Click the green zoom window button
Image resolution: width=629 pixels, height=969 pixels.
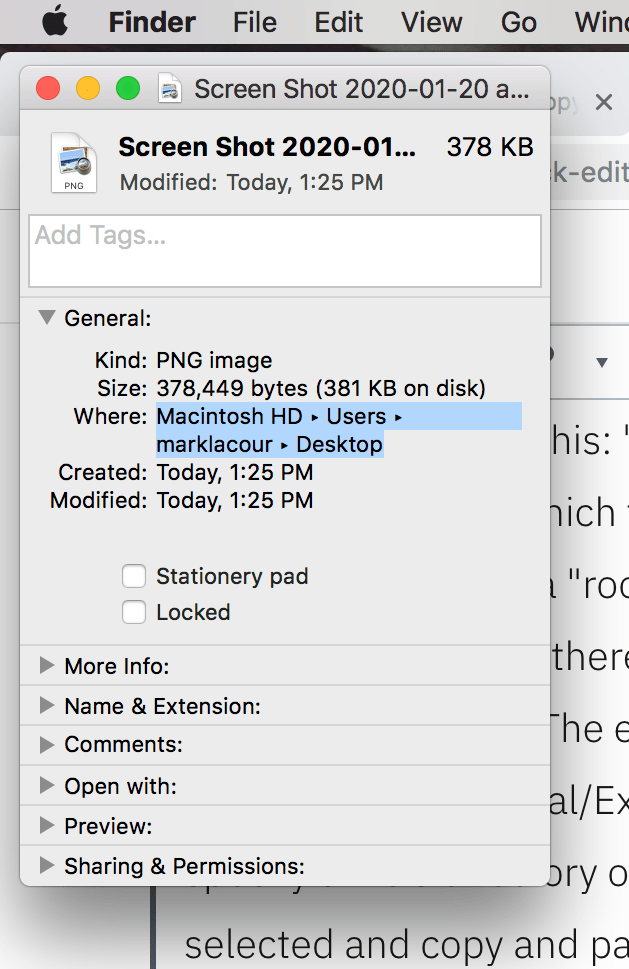tap(128, 89)
